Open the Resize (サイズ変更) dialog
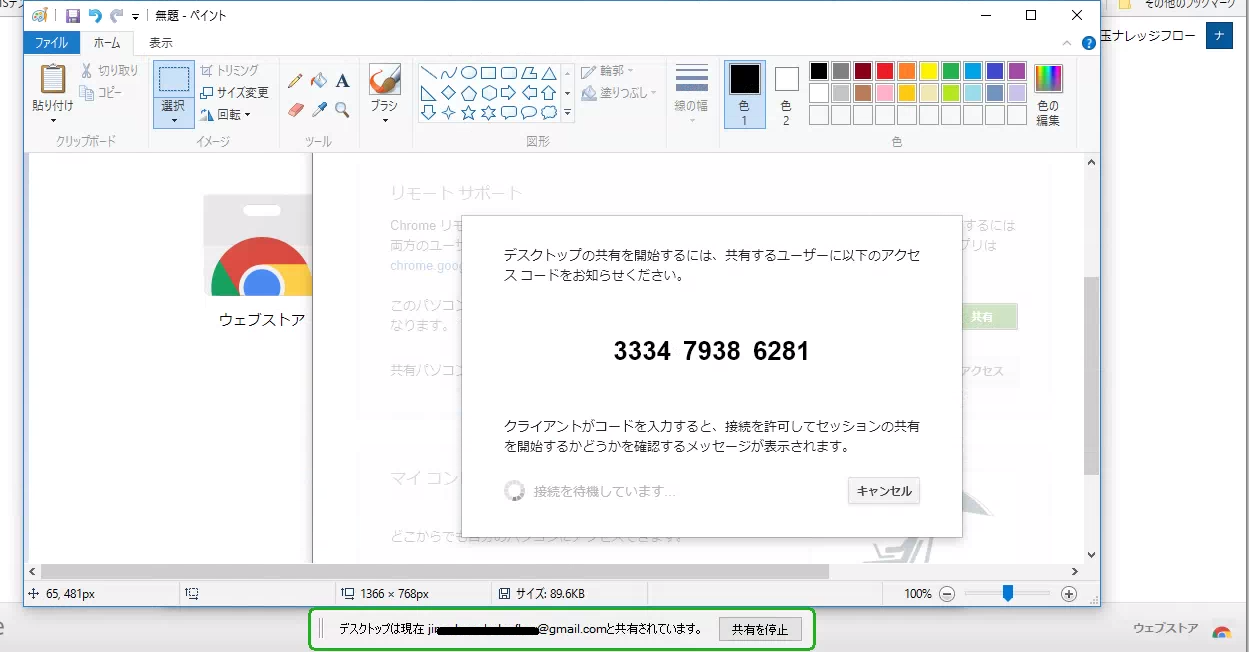Viewport: 1249px width, 652px height. [234, 92]
